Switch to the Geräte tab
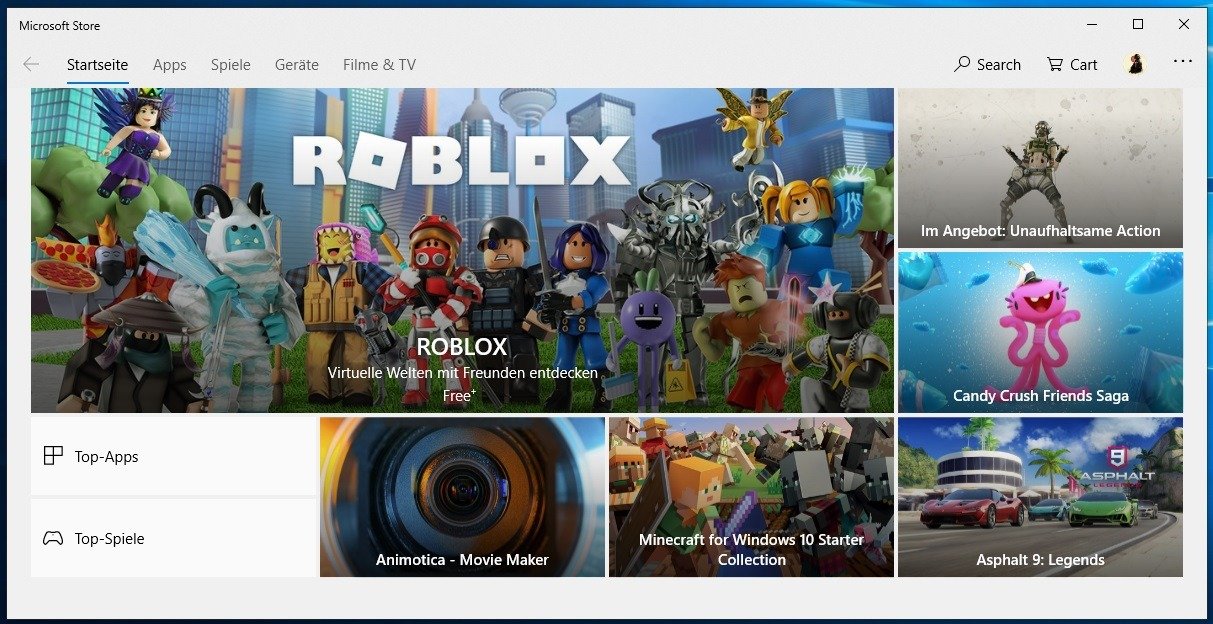The width and height of the screenshot is (1213, 624). pos(296,65)
